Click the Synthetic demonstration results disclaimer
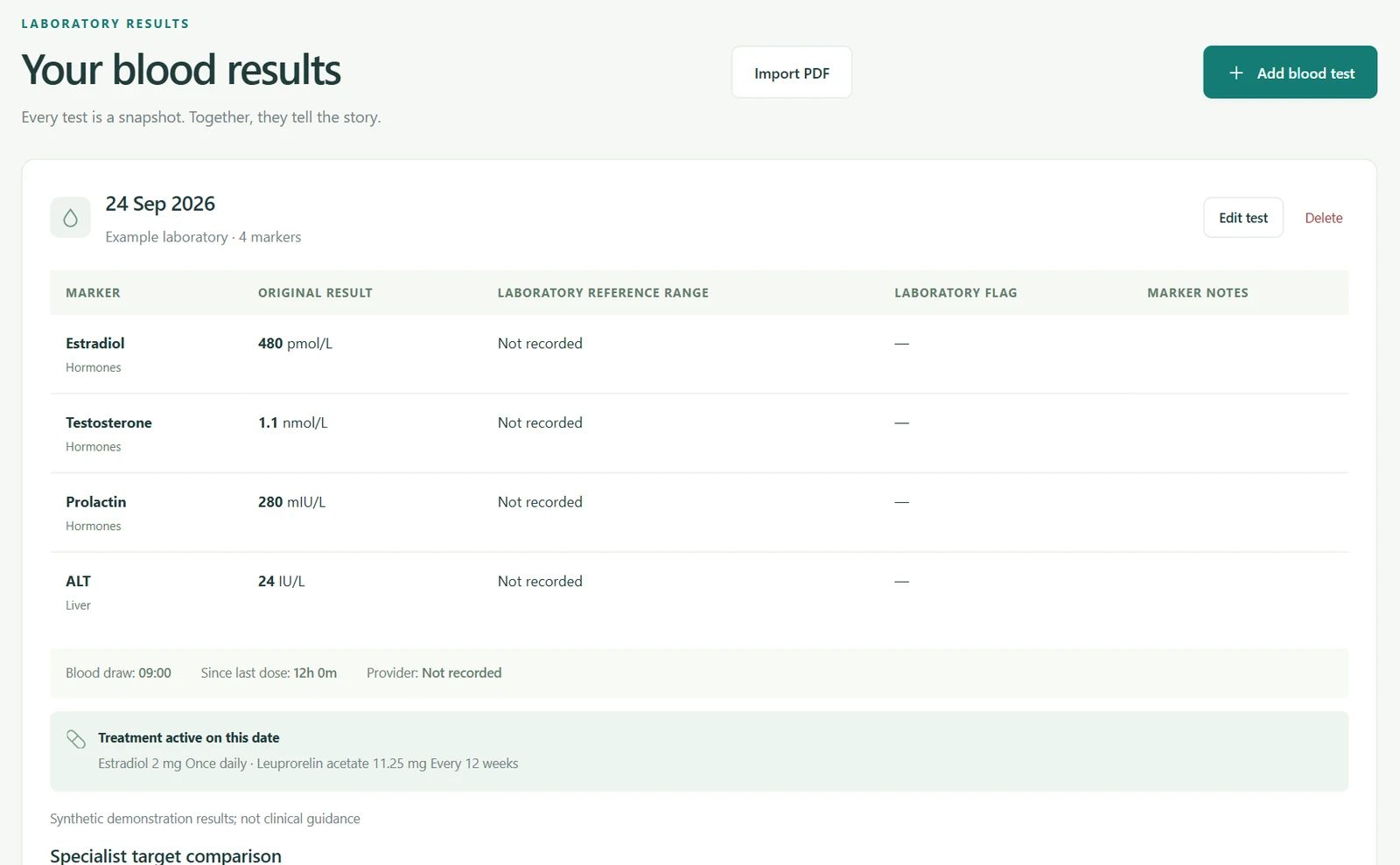 pyautogui.click(x=205, y=819)
